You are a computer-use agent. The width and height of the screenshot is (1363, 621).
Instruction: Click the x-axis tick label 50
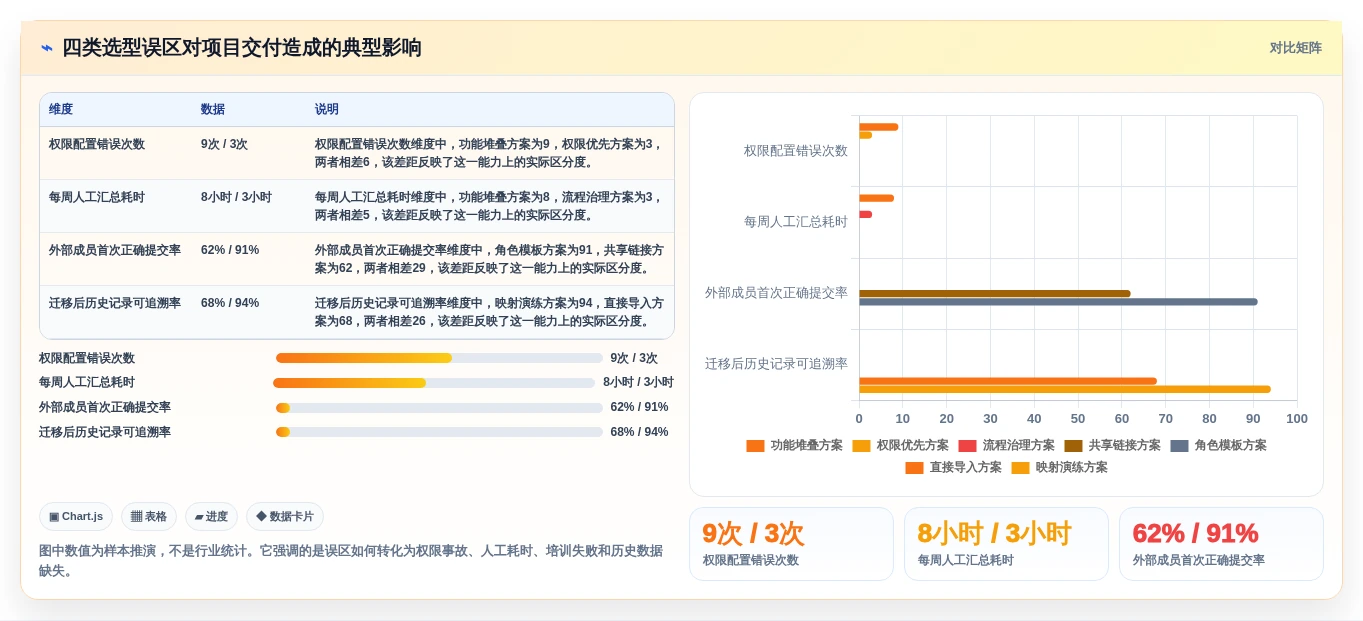(1078, 419)
